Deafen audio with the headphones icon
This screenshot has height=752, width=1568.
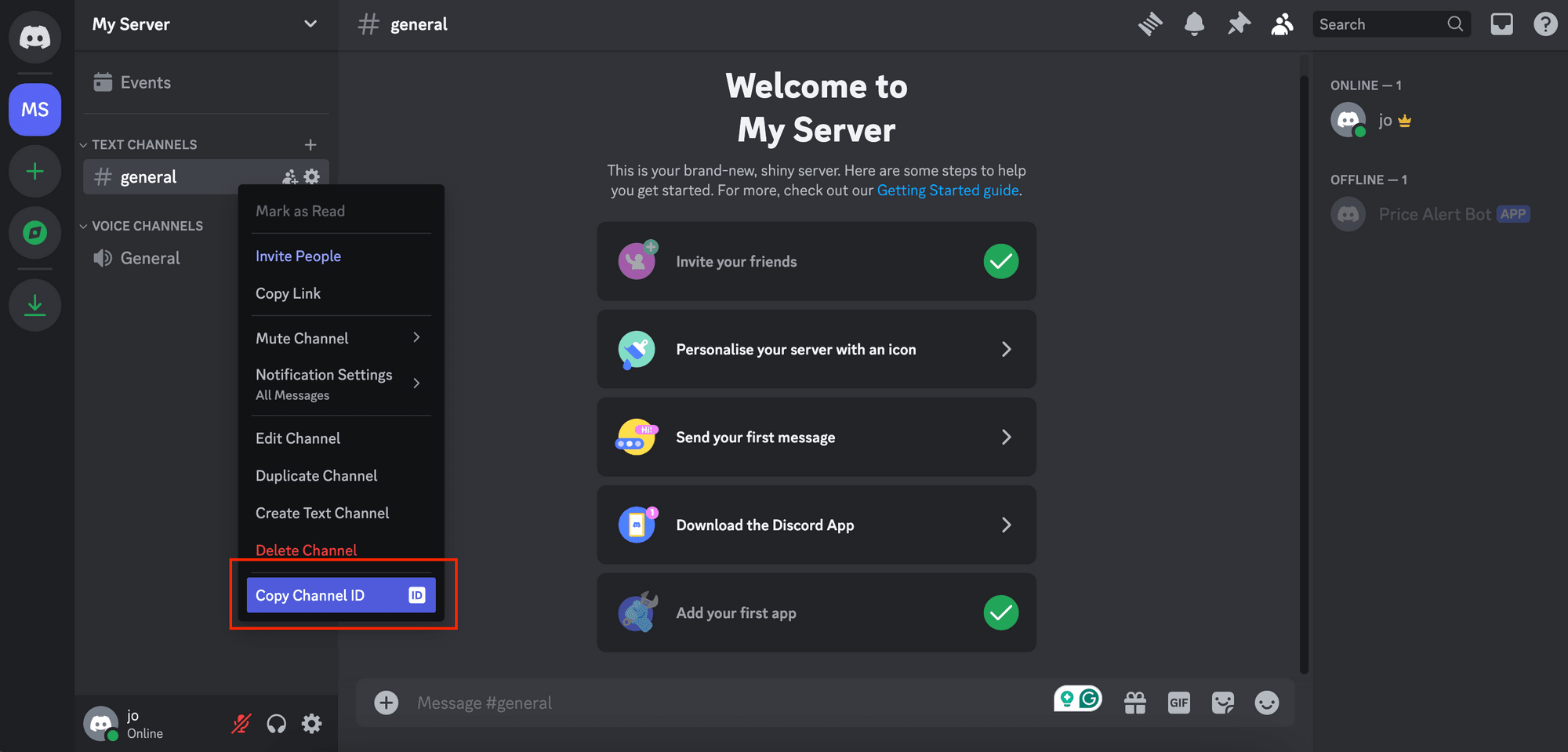pyautogui.click(x=276, y=723)
